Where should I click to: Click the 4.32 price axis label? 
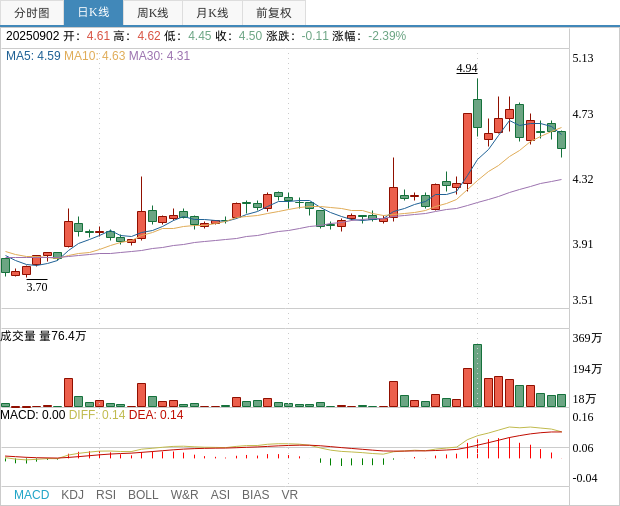(x=583, y=179)
